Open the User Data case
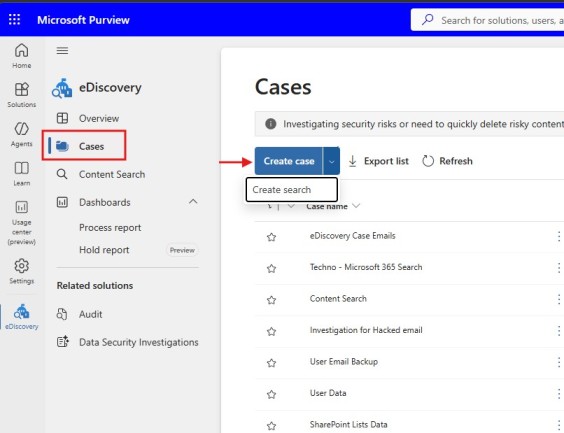Image resolution: width=564 pixels, height=433 pixels. 328,393
